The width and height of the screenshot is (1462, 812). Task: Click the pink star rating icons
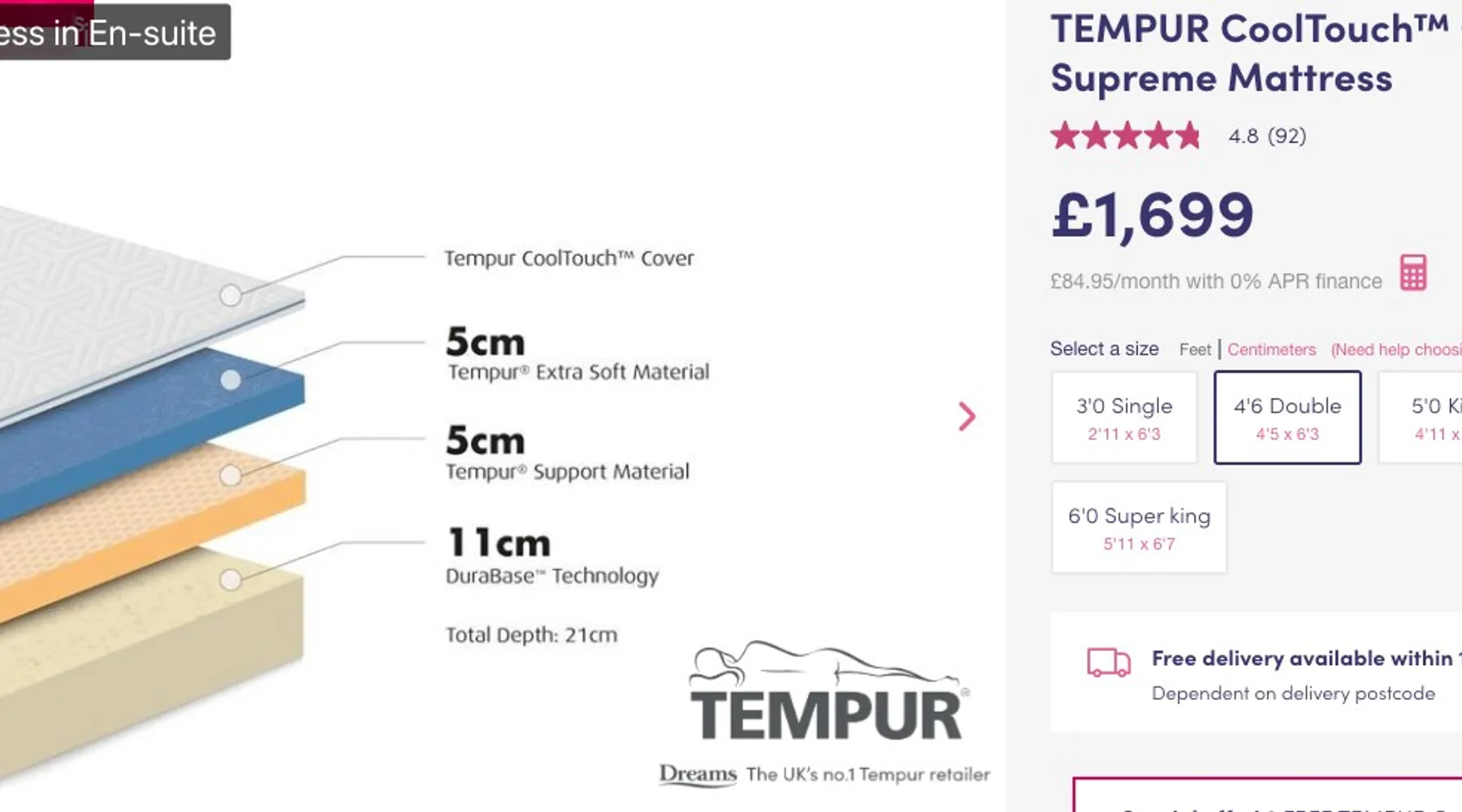click(x=1125, y=136)
